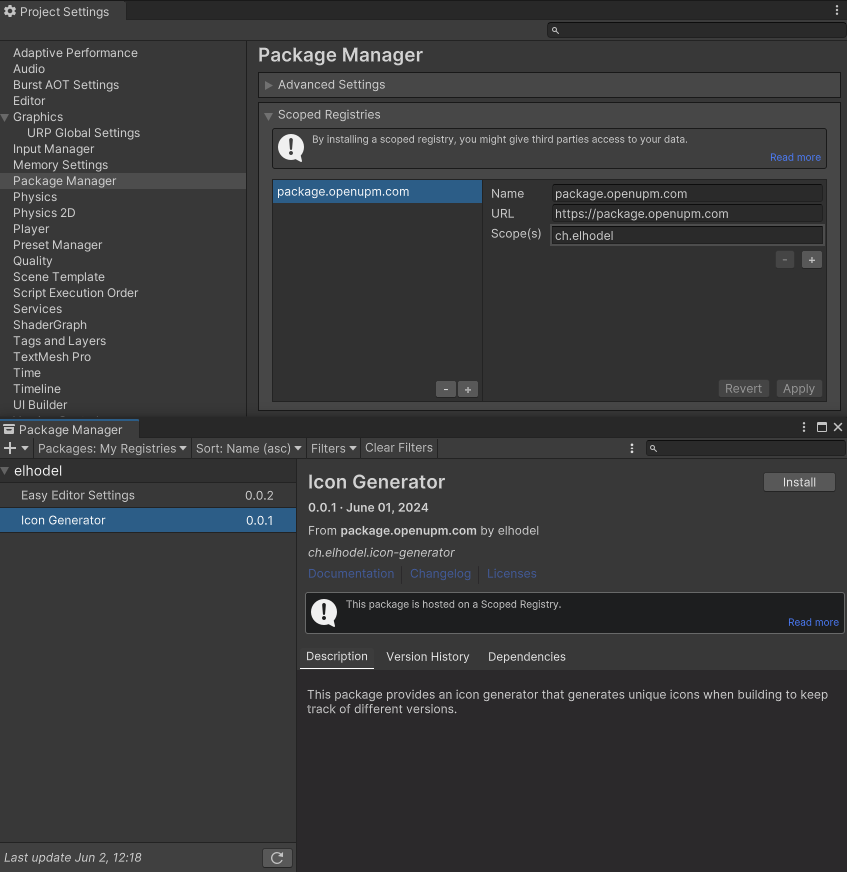
Task: Open URP Global Settings
Action: tap(83, 133)
